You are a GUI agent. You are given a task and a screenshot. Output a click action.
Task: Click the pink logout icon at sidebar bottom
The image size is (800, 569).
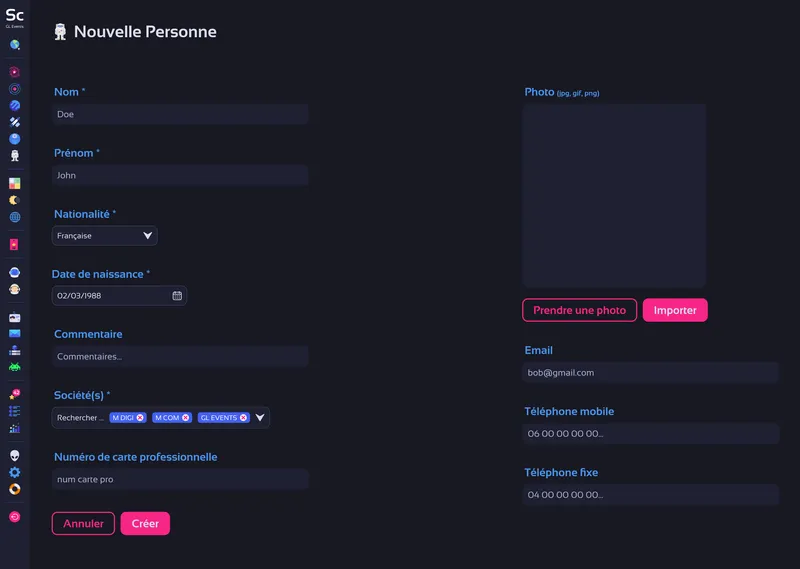pyautogui.click(x=15, y=517)
